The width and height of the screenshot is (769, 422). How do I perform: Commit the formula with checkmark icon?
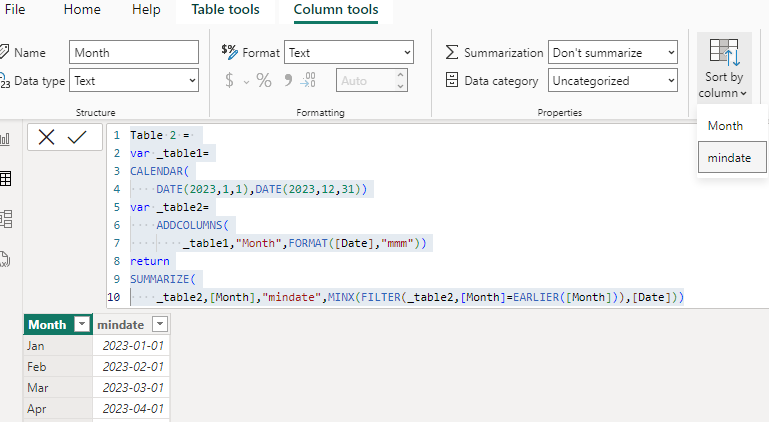[77, 137]
